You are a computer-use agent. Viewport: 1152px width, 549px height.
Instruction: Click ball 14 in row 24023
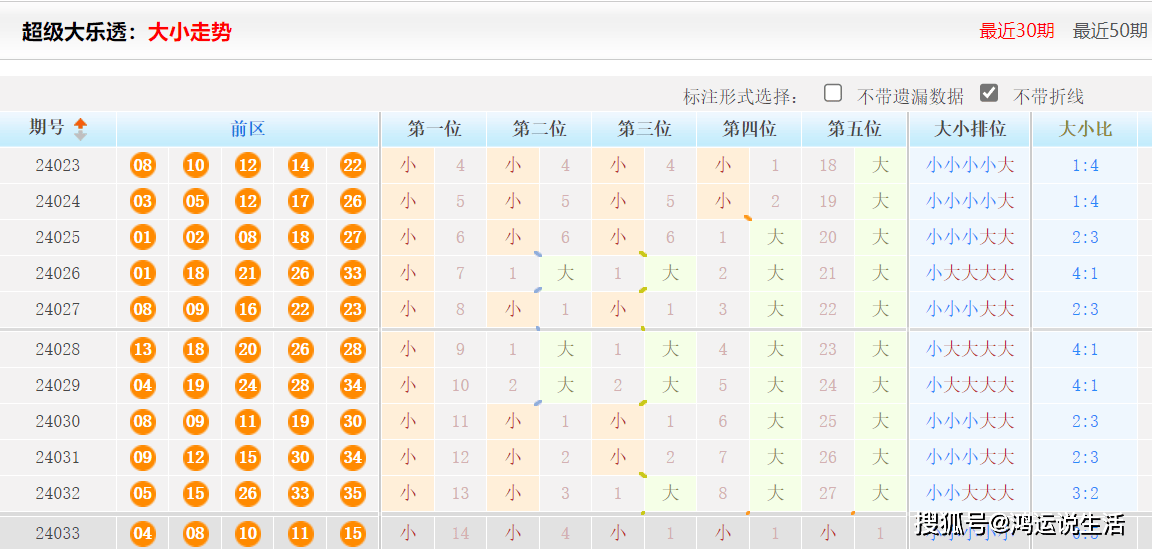coord(300,165)
